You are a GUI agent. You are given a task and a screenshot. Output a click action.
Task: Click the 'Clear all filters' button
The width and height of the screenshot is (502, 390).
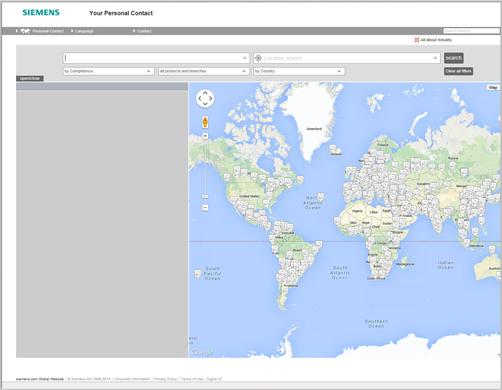tap(458, 71)
